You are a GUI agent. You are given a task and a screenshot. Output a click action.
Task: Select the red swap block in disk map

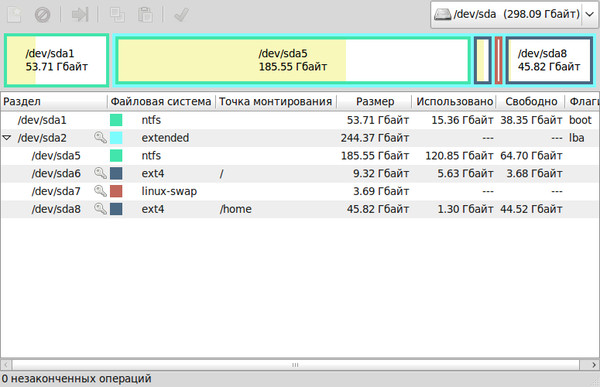498,60
